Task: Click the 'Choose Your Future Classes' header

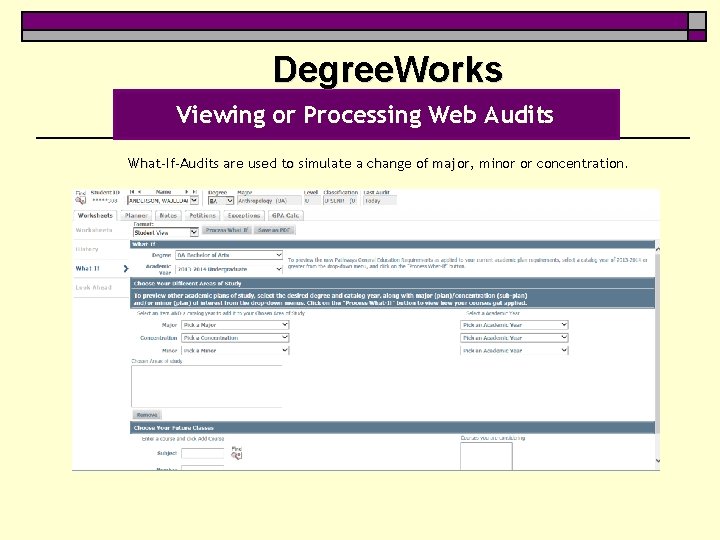Action: (393, 428)
